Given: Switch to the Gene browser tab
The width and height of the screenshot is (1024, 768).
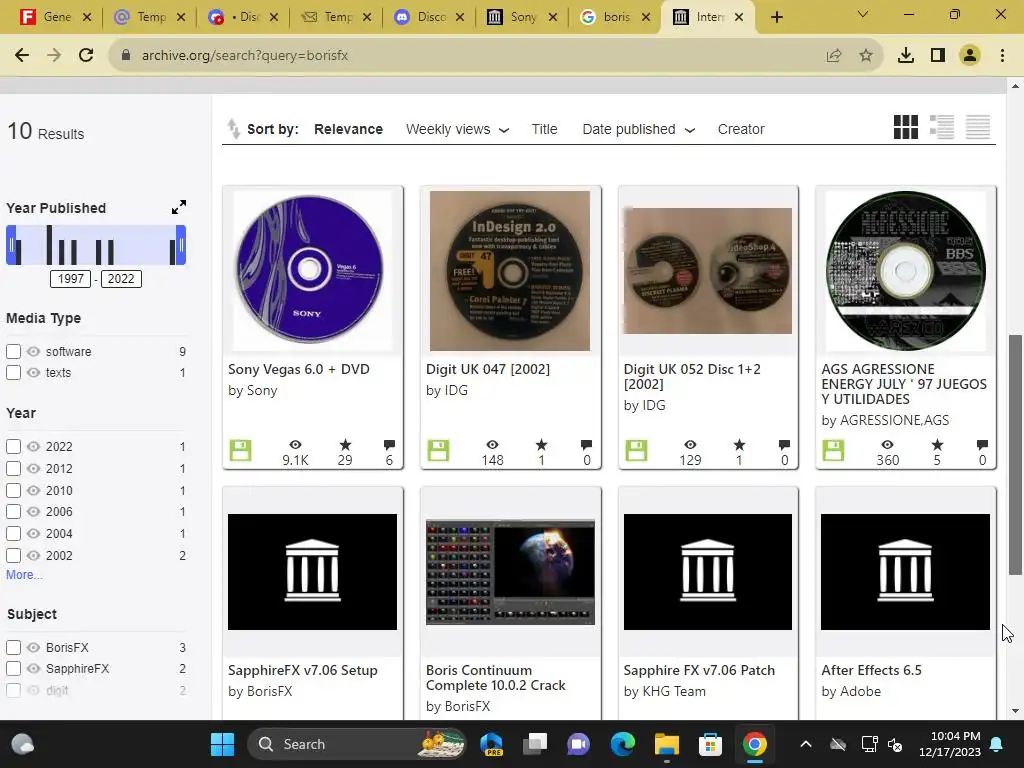Looking at the screenshot, I should 56,17.
